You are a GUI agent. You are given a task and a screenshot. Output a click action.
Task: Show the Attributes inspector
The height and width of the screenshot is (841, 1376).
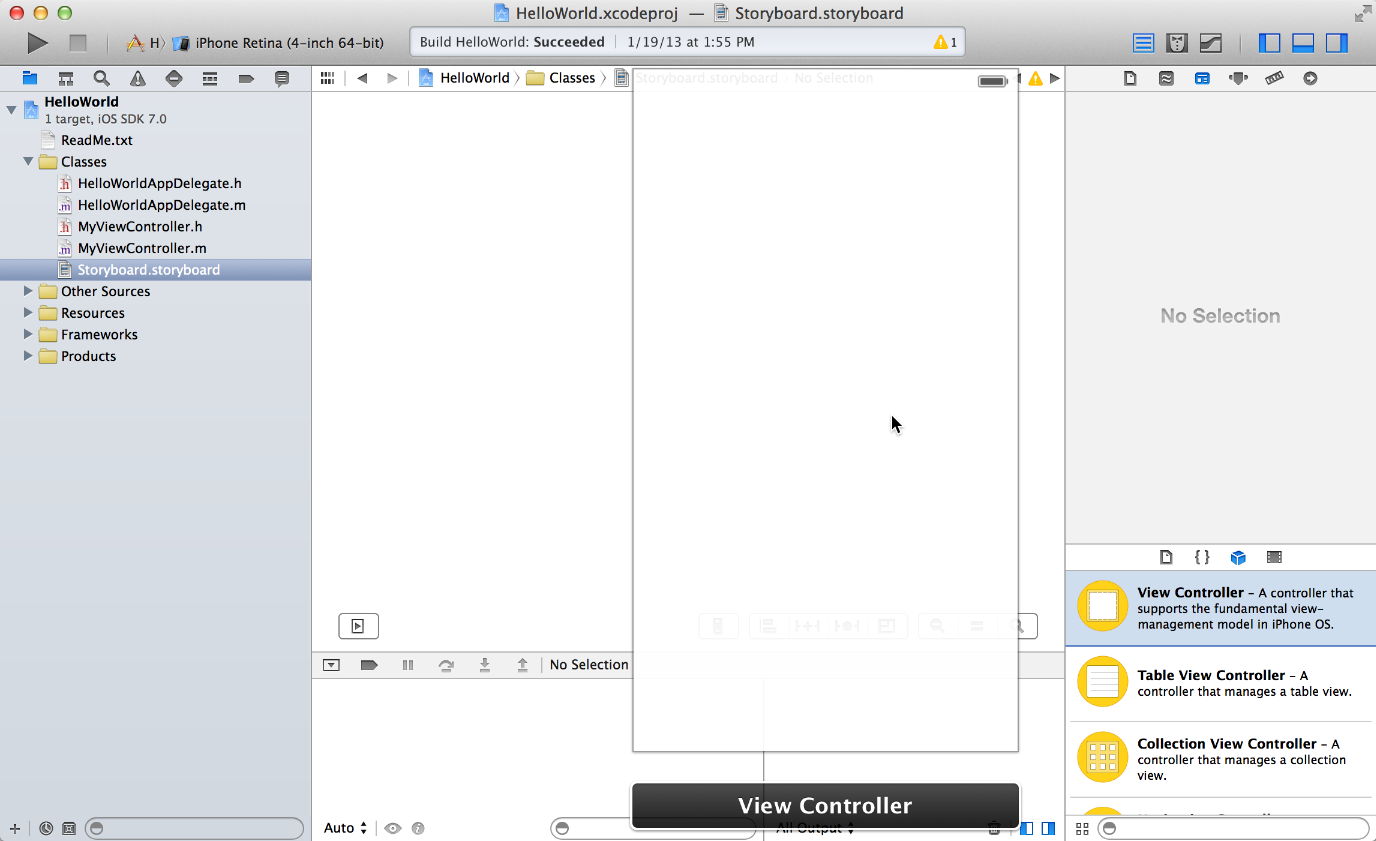pyautogui.click(x=1238, y=78)
